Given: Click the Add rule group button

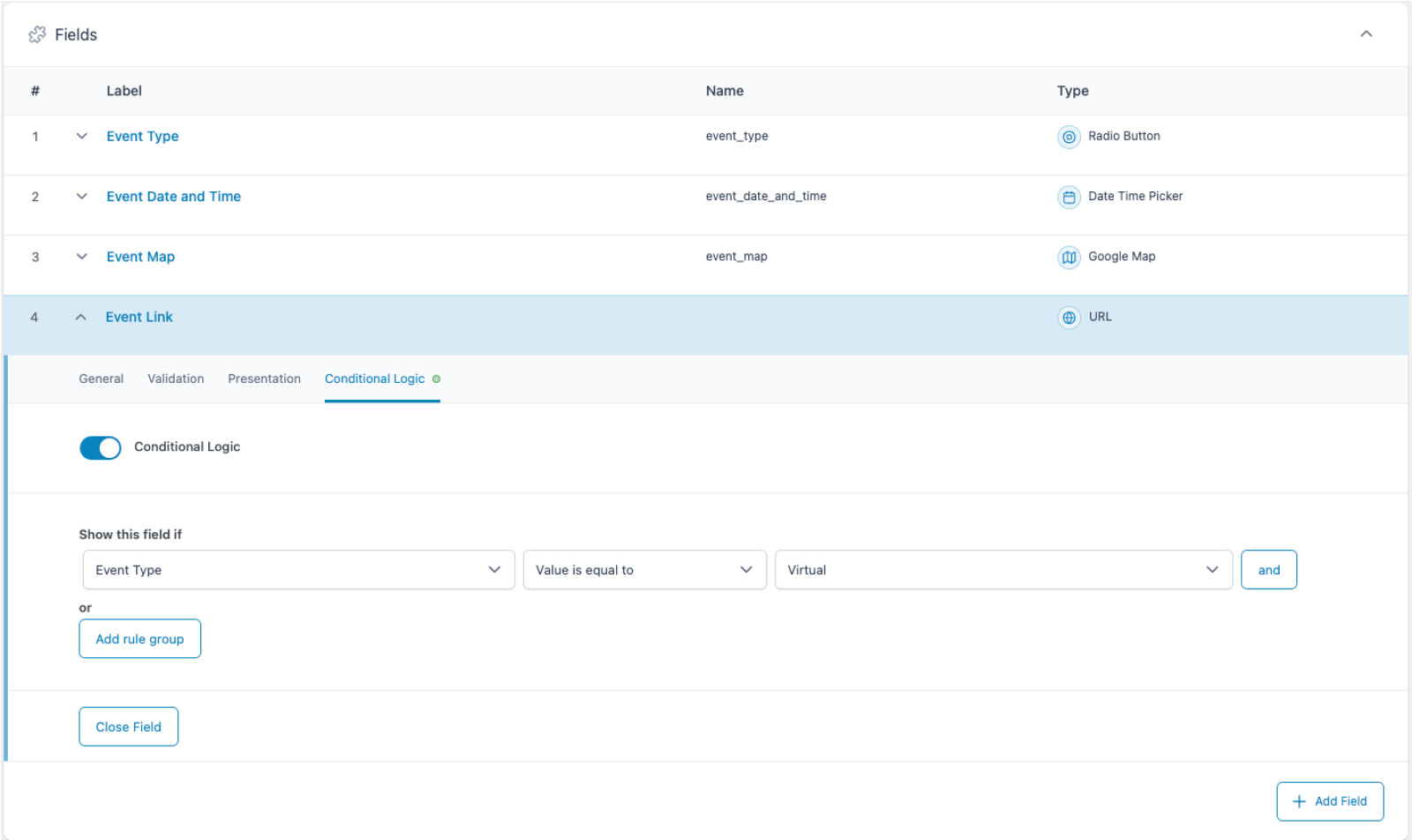Looking at the screenshot, I should point(139,638).
